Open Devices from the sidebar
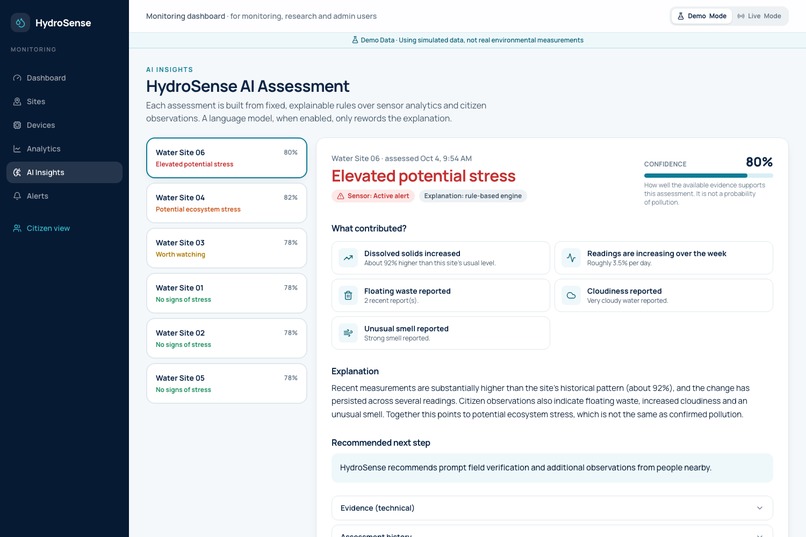The height and width of the screenshot is (537, 806). click(x=64, y=125)
